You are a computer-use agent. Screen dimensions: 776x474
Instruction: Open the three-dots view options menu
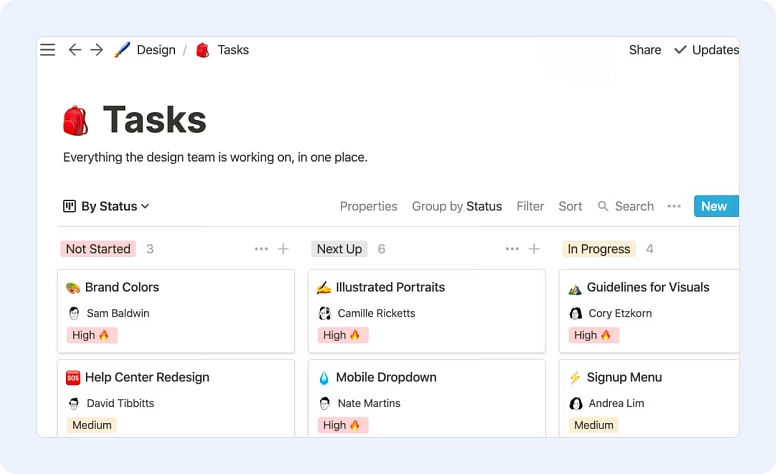coord(674,206)
